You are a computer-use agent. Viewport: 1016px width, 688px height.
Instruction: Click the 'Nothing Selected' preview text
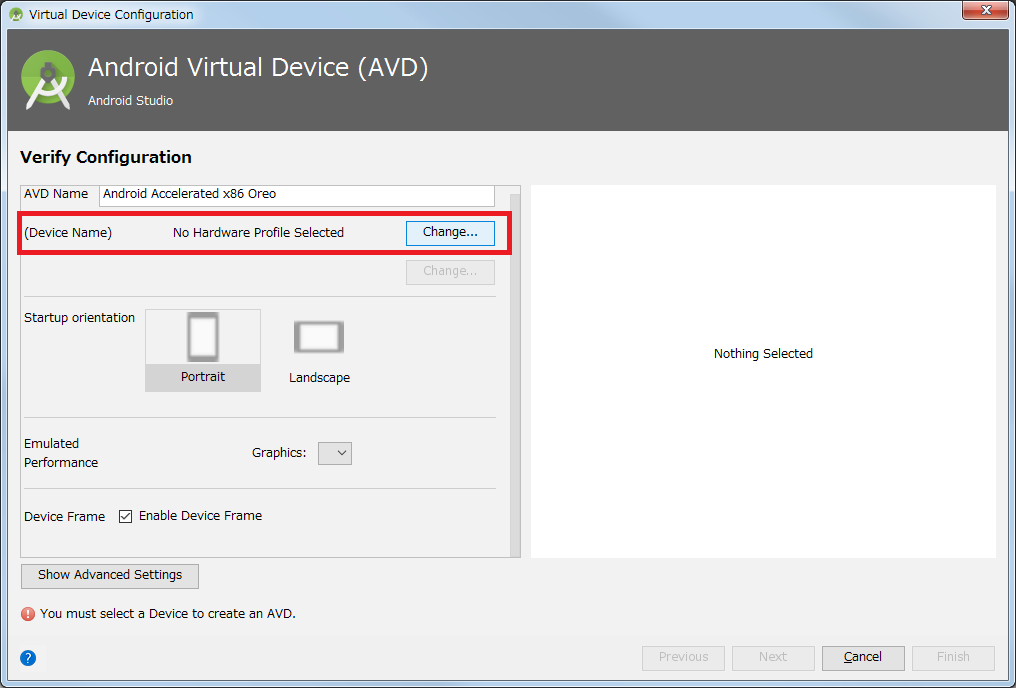pyautogui.click(x=763, y=354)
